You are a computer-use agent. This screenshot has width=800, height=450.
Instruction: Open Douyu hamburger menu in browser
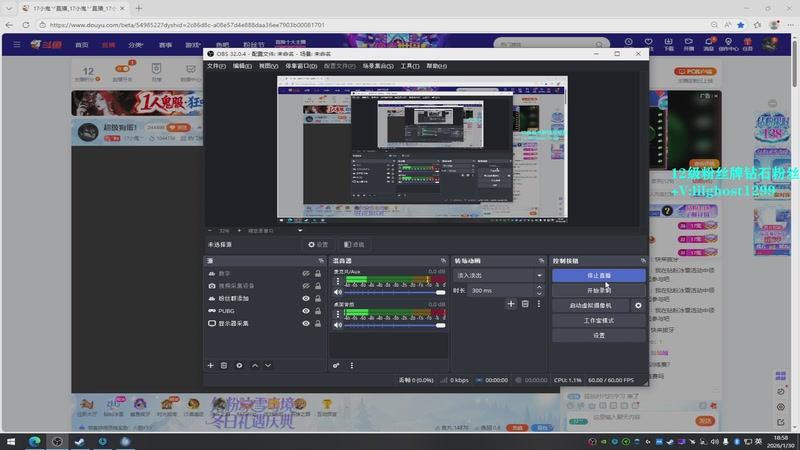(x=17, y=45)
